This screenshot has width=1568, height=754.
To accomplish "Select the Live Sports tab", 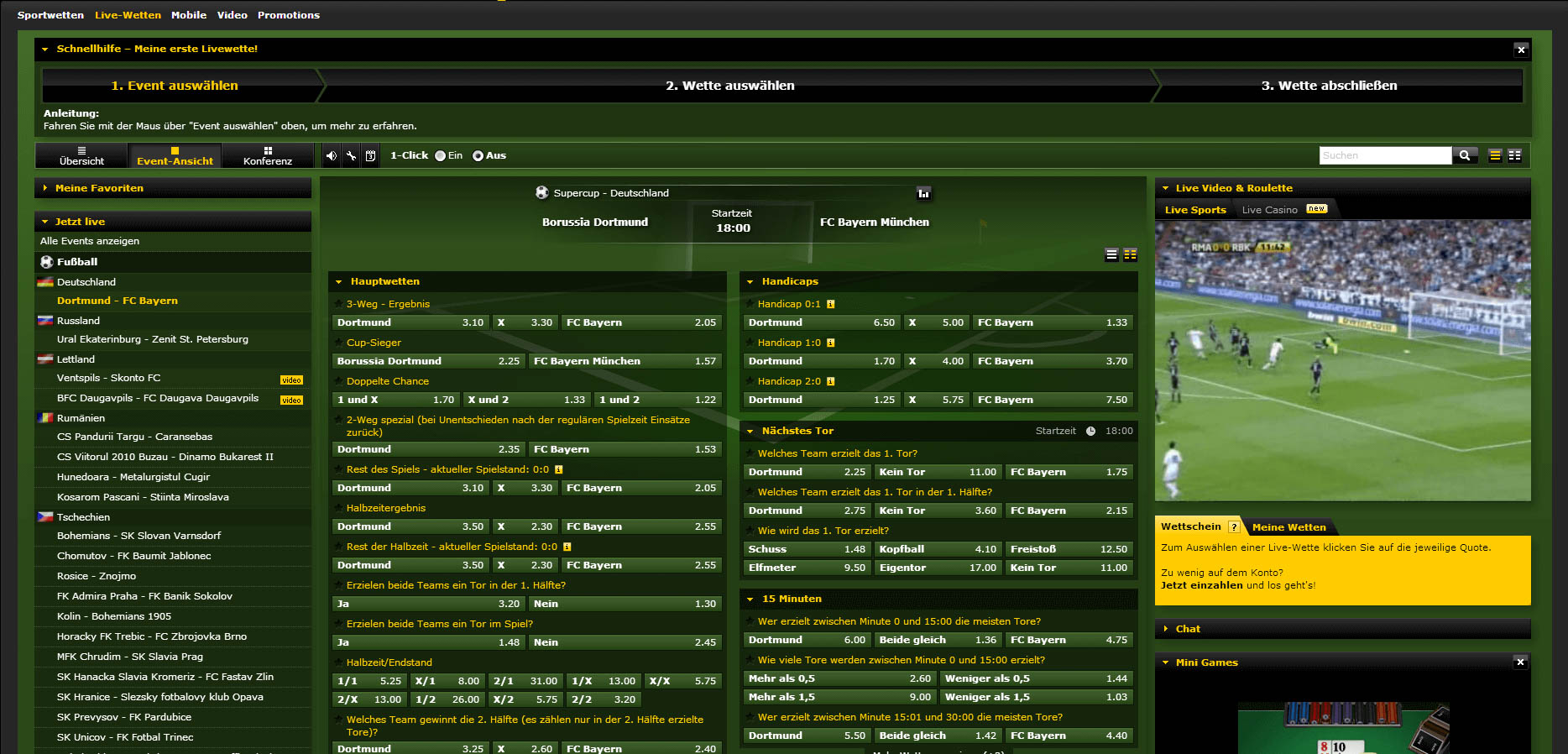I will coord(1195,210).
